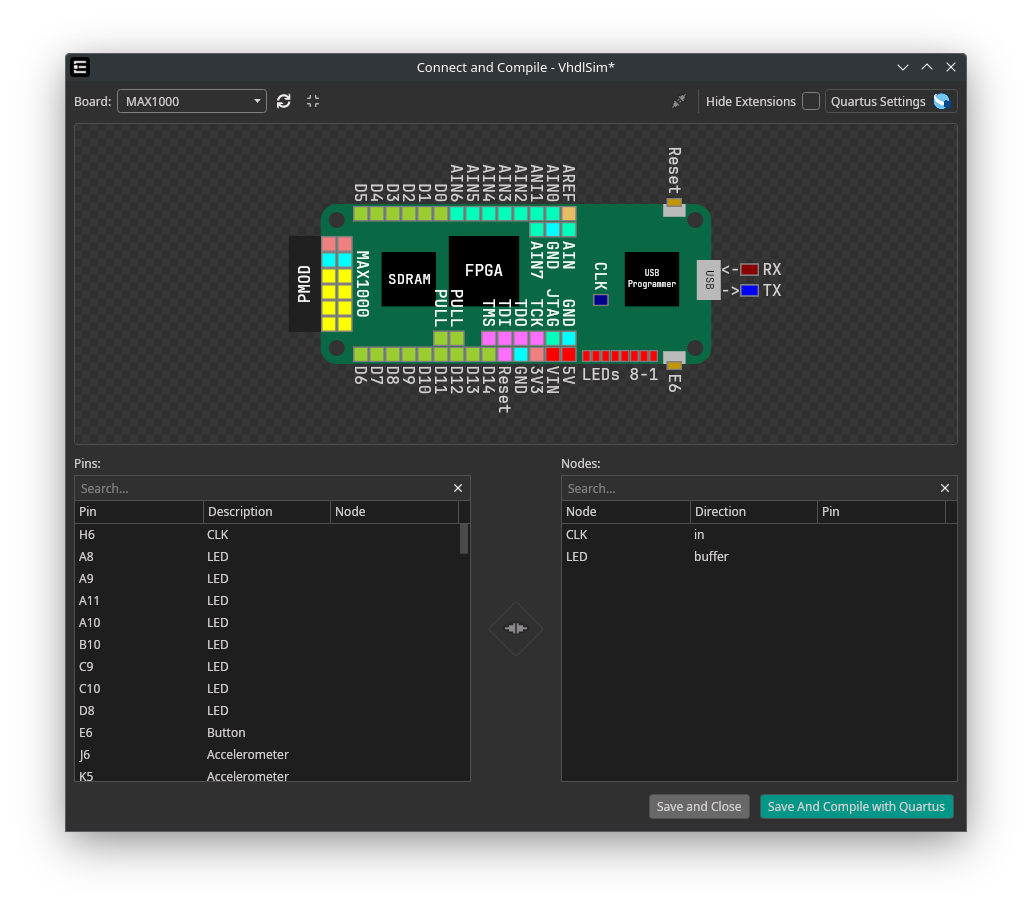Click the USB Programmer chip on board
The height and width of the screenshot is (910, 1033).
pos(652,278)
